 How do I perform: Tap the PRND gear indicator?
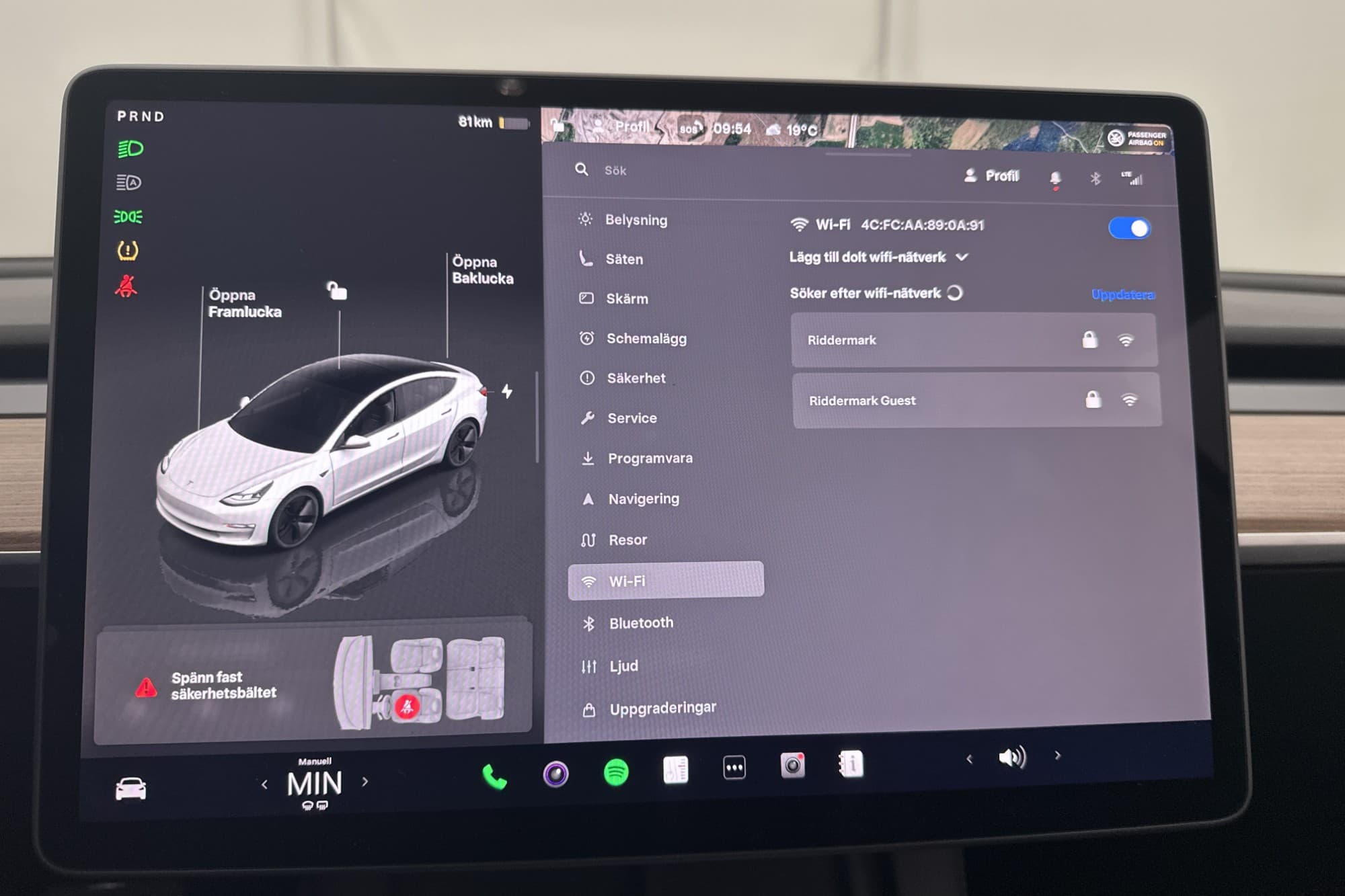141,116
